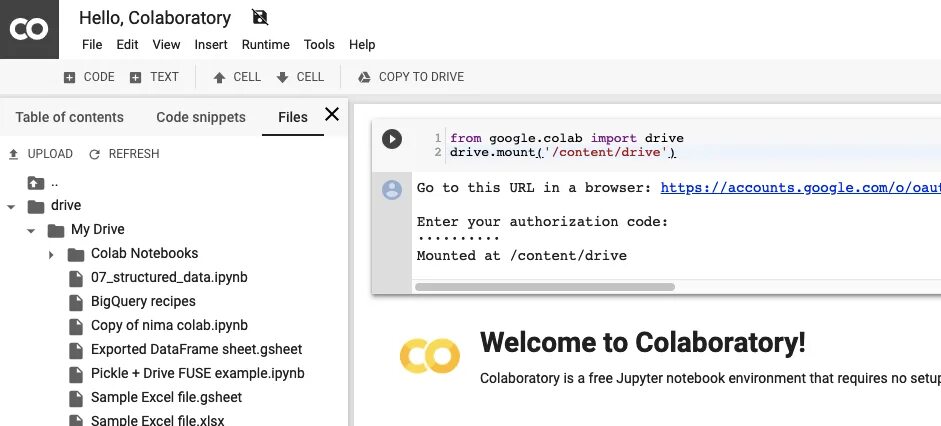
Task: Expand the Colab Notebooks folder
Action: [51, 255]
